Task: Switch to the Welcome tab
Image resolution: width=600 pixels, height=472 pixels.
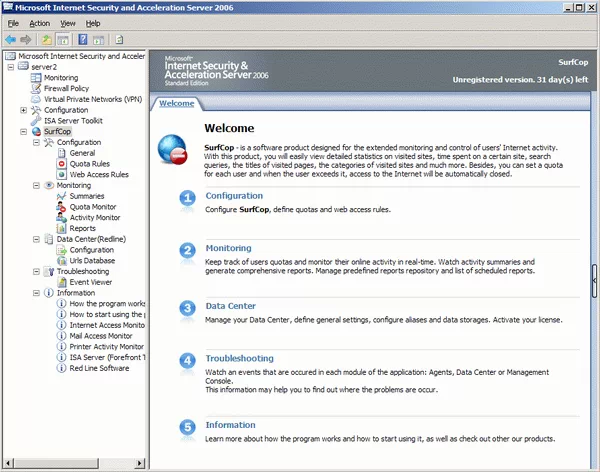Action: pyautogui.click(x=176, y=103)
